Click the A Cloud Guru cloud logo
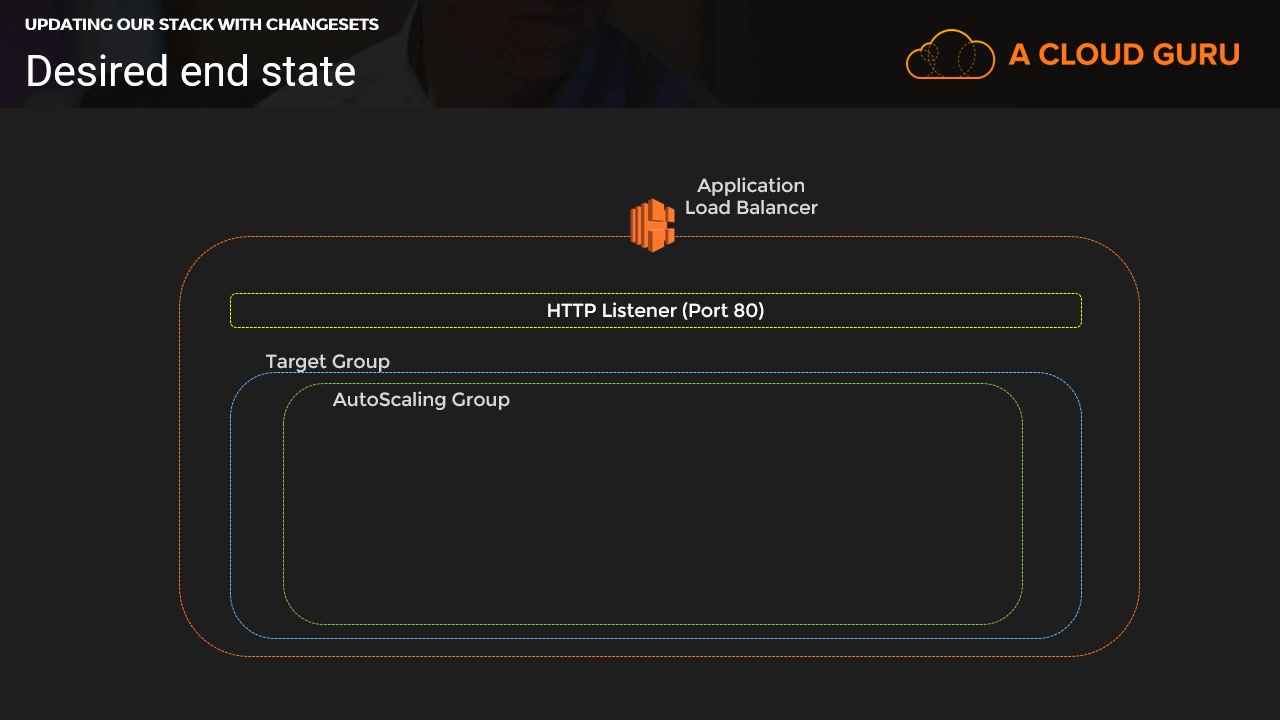The width and height of the screenshot is (1280, 720). 950,55
